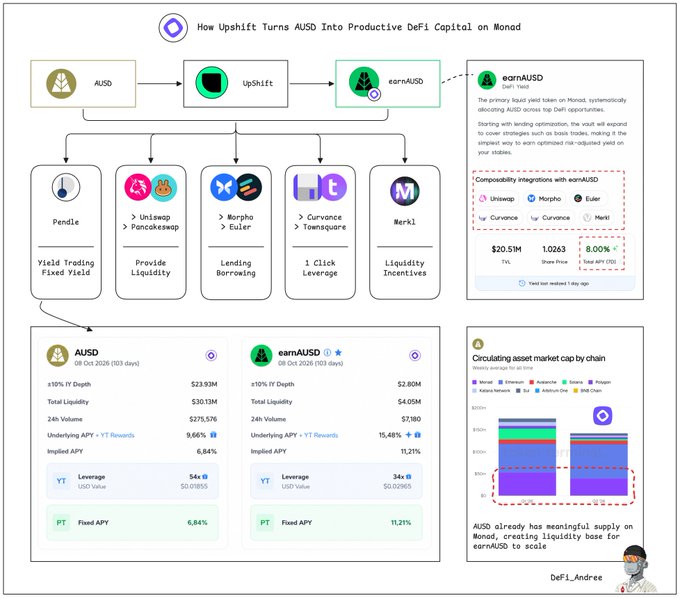Click the Euler integration chip

(x=588, y=199)
